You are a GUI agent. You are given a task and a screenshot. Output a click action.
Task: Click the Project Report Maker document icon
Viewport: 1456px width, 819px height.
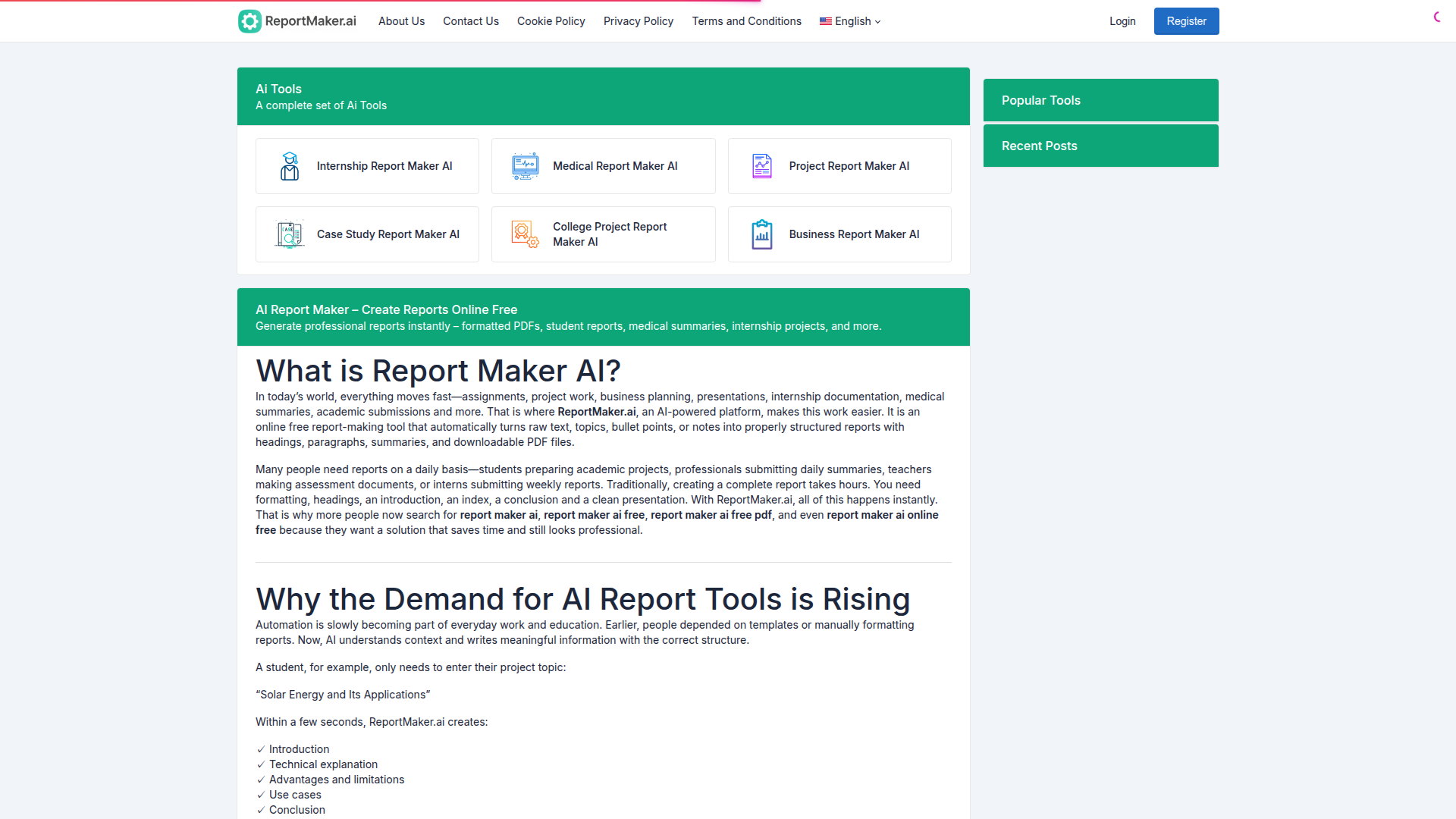pos(762,166)
